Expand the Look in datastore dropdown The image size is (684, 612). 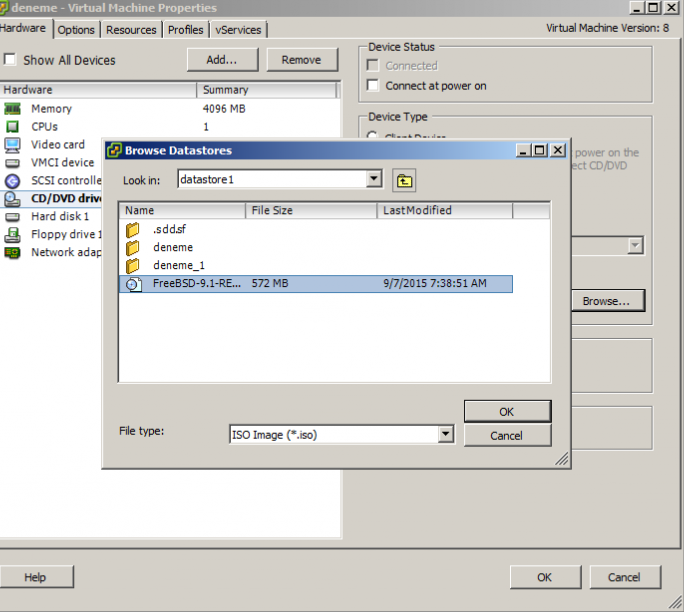(x=374, y=179)
